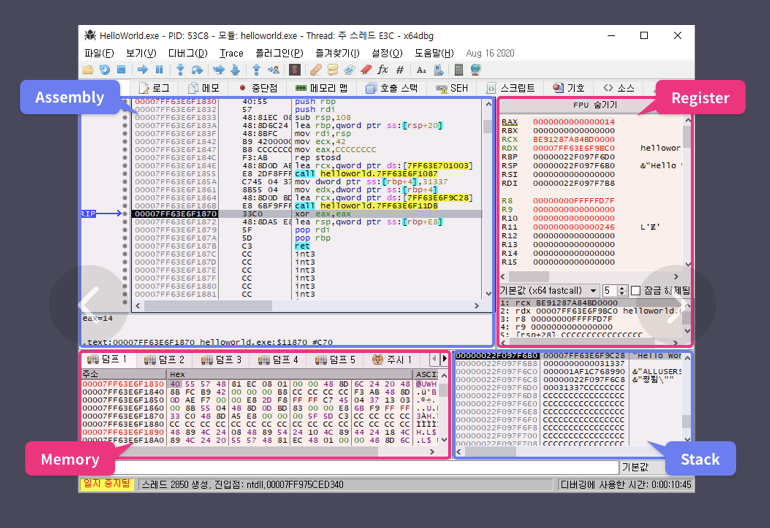
Task: Switch to the 로그 tab
Action: 154,88
